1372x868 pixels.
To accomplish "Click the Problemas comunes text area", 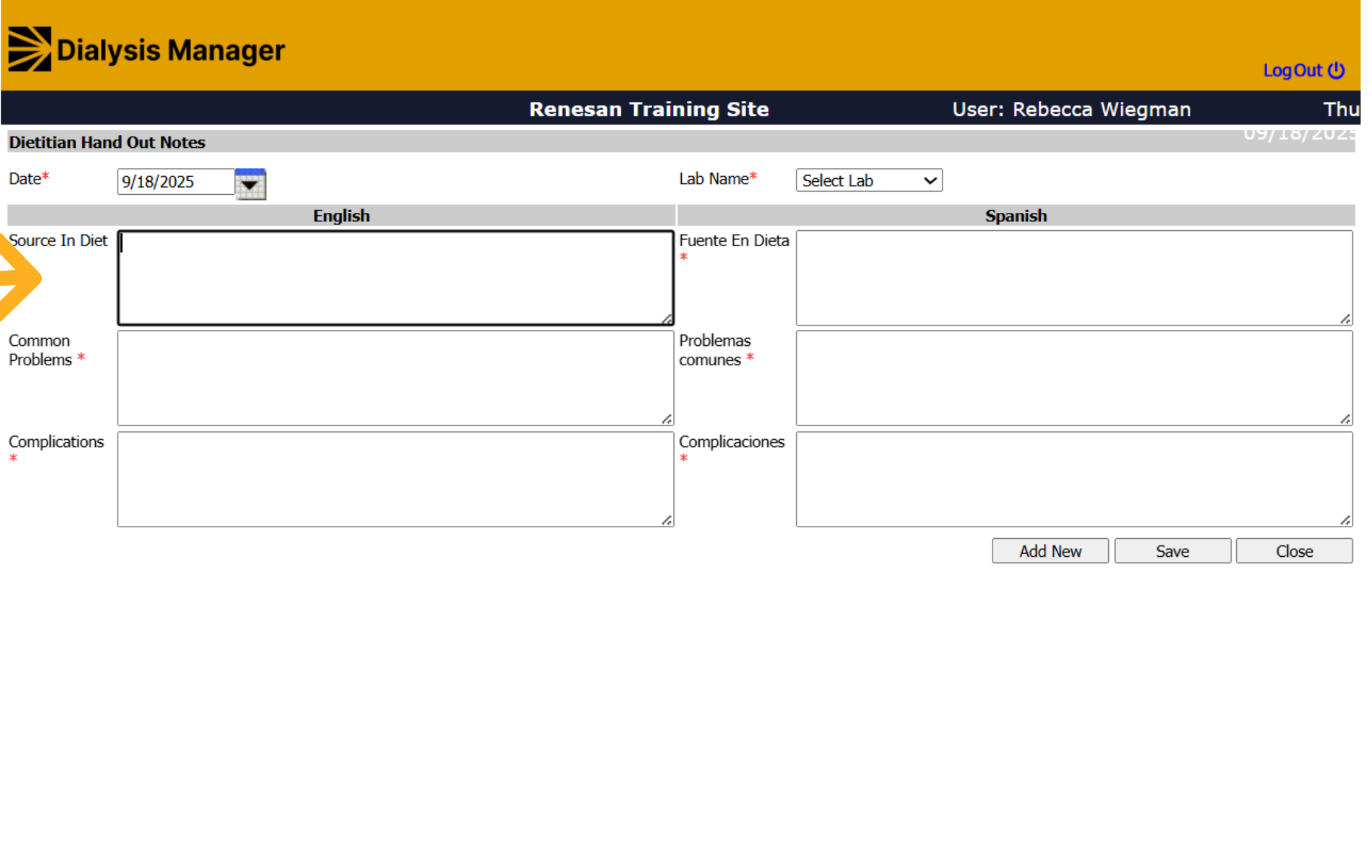I will point(1074,378).
